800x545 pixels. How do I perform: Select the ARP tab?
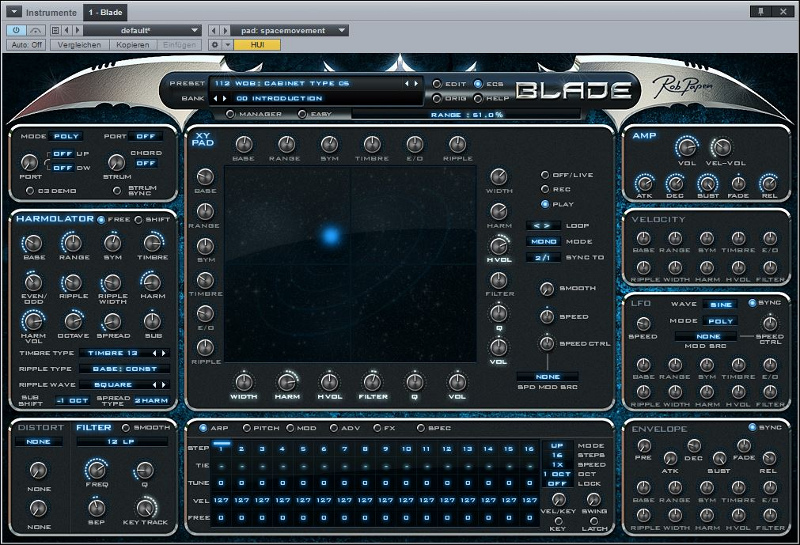(203, 428)
